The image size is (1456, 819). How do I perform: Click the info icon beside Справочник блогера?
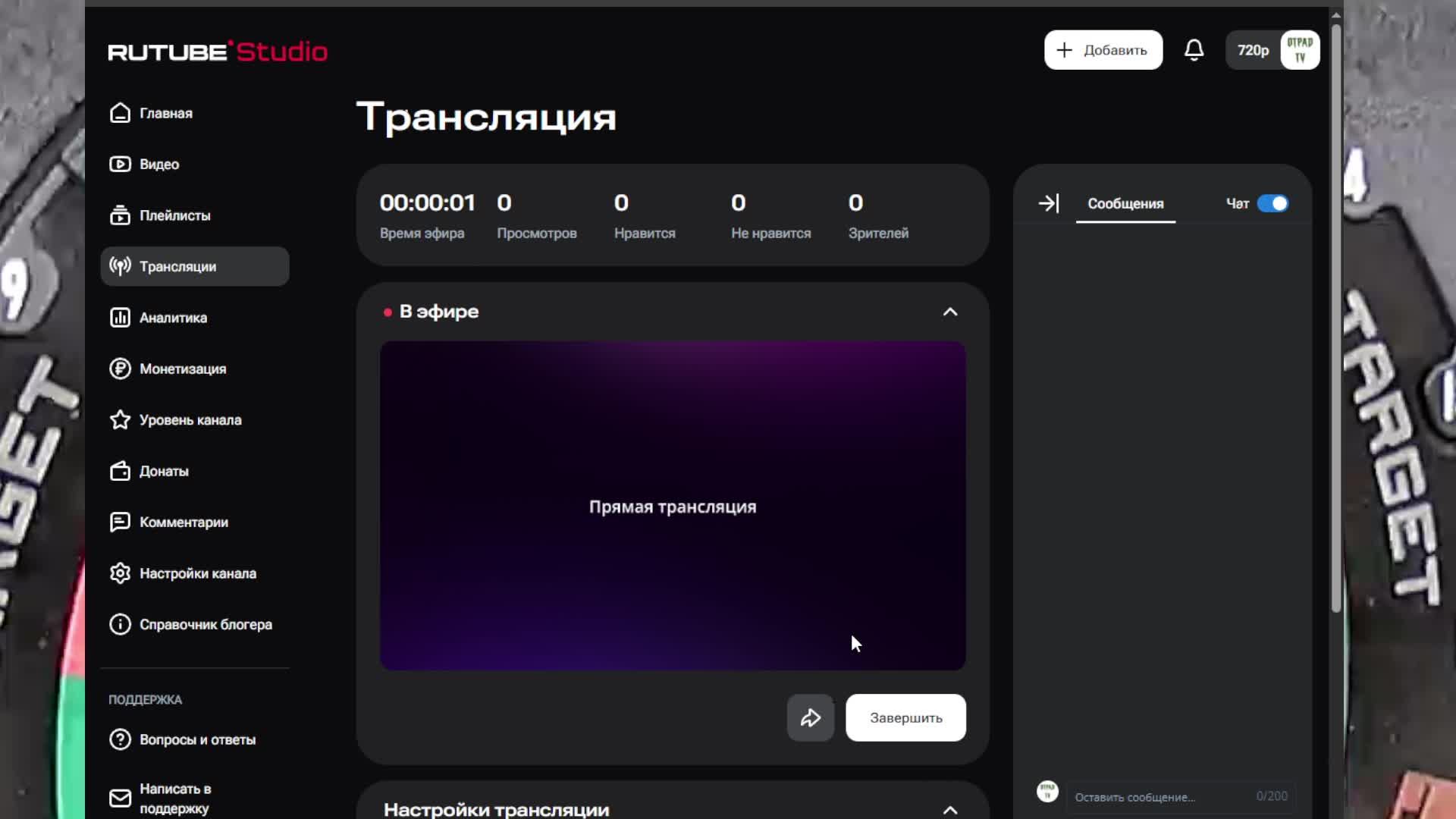point(120,625)
